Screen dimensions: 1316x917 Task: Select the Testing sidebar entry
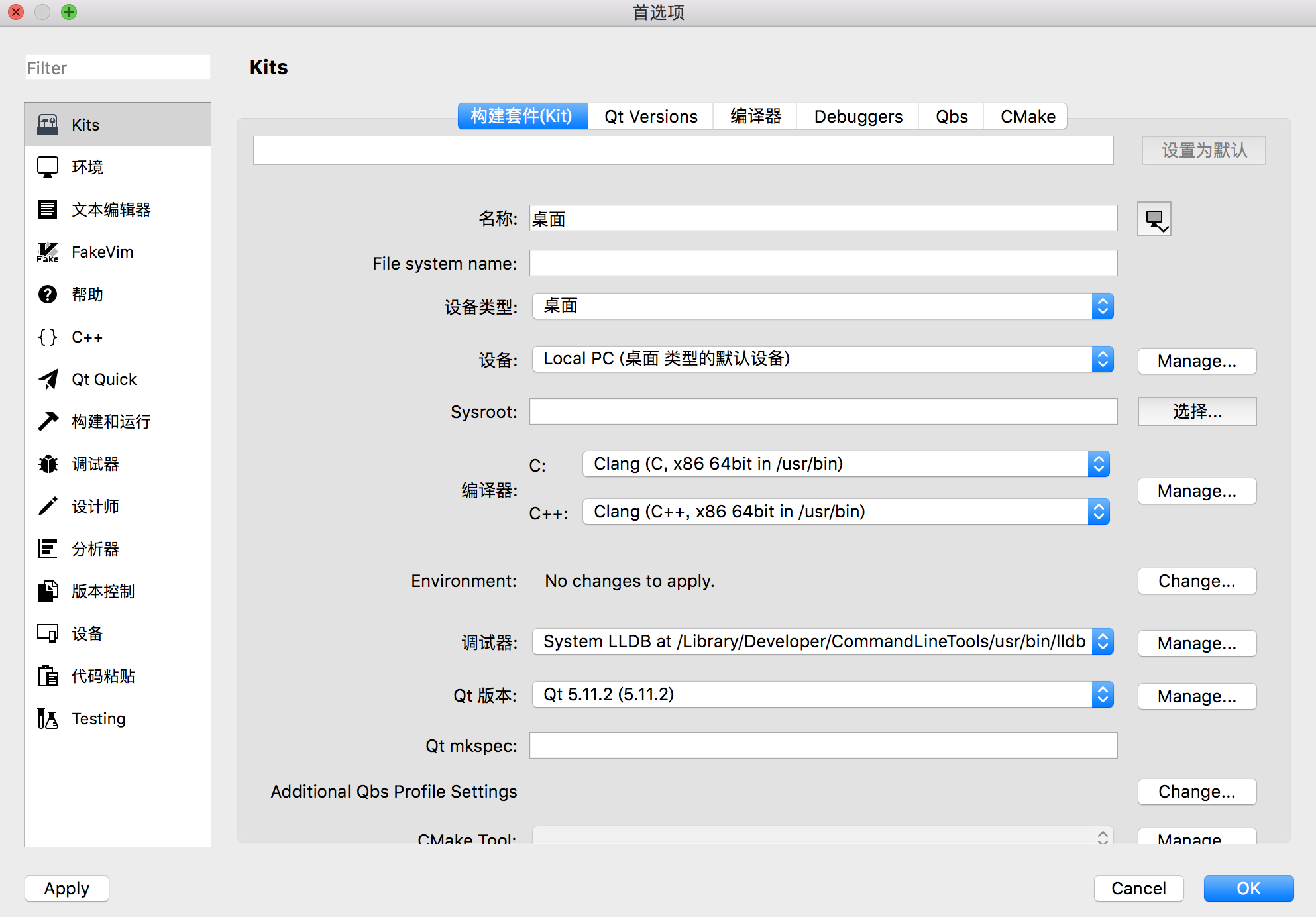coord(98,718)
